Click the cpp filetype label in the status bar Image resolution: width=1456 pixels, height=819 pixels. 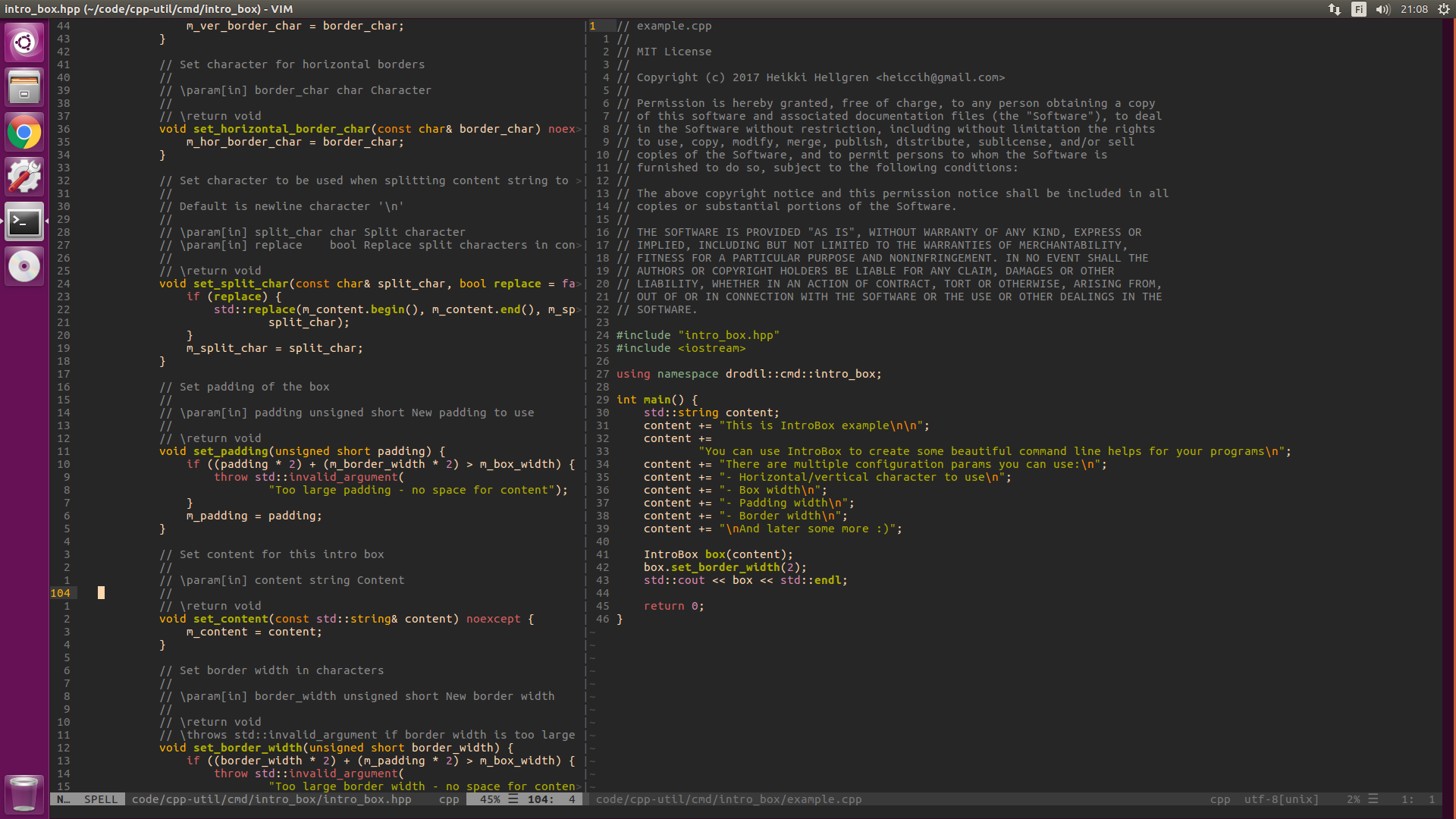coord(449,799)
